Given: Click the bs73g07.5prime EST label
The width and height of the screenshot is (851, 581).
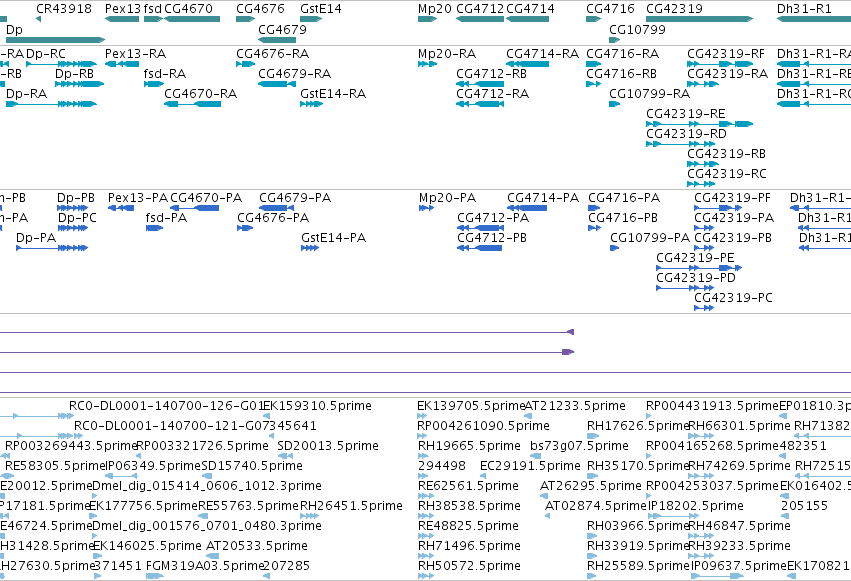Looking at the screenshot, I should pyautogui.click(x=579, y=446).
